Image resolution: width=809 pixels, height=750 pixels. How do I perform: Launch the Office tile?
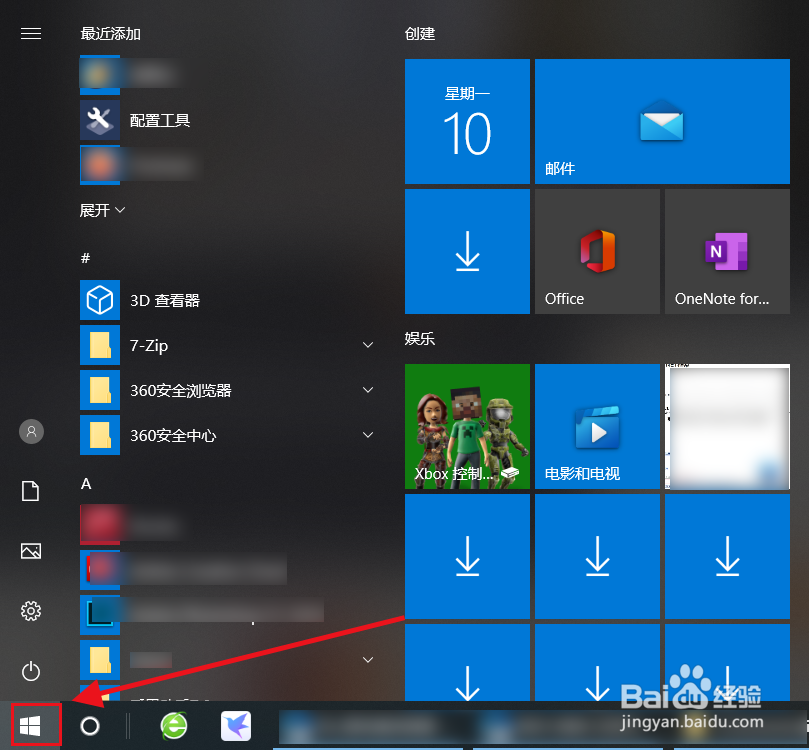[x=597, y=251]
